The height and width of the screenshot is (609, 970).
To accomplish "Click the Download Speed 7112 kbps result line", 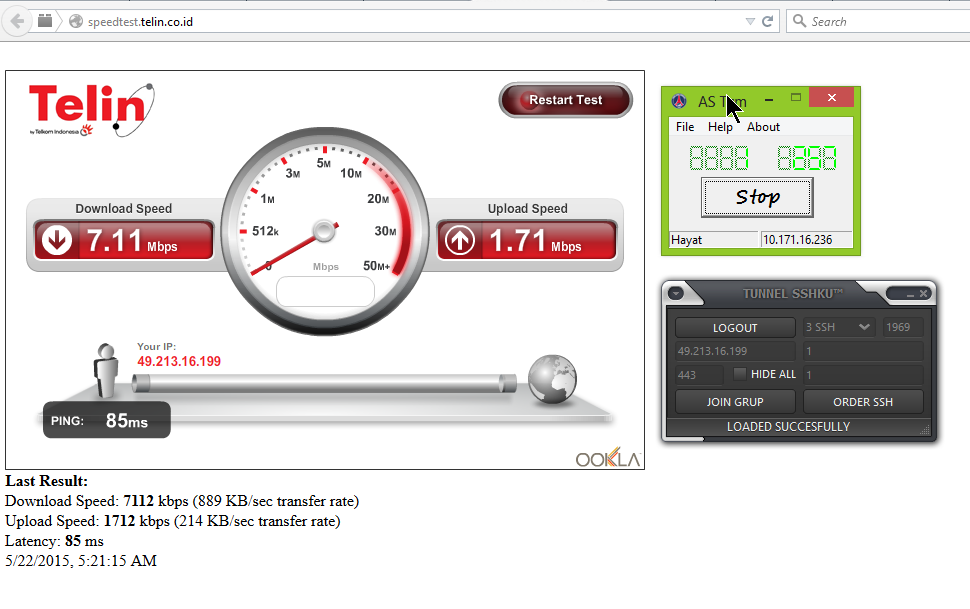I will tap(182, 501).
